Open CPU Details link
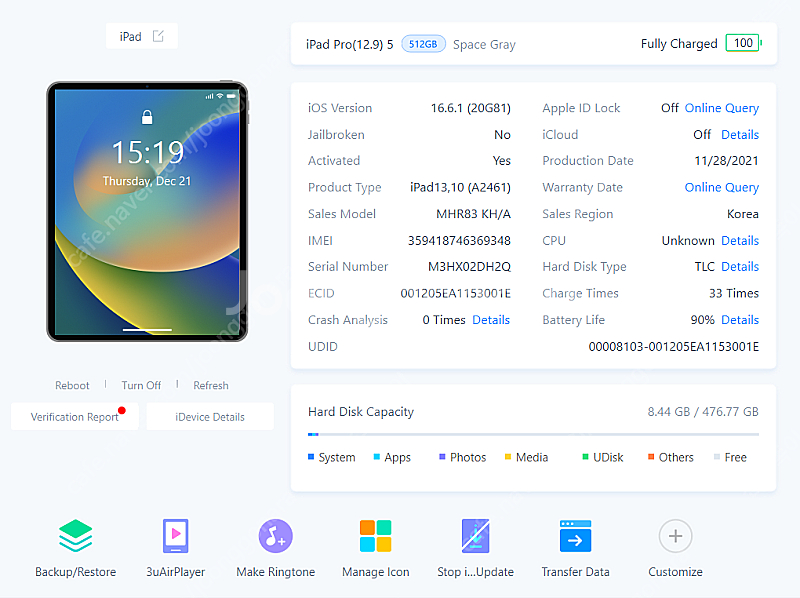800x598 pixels. point(740,240)
